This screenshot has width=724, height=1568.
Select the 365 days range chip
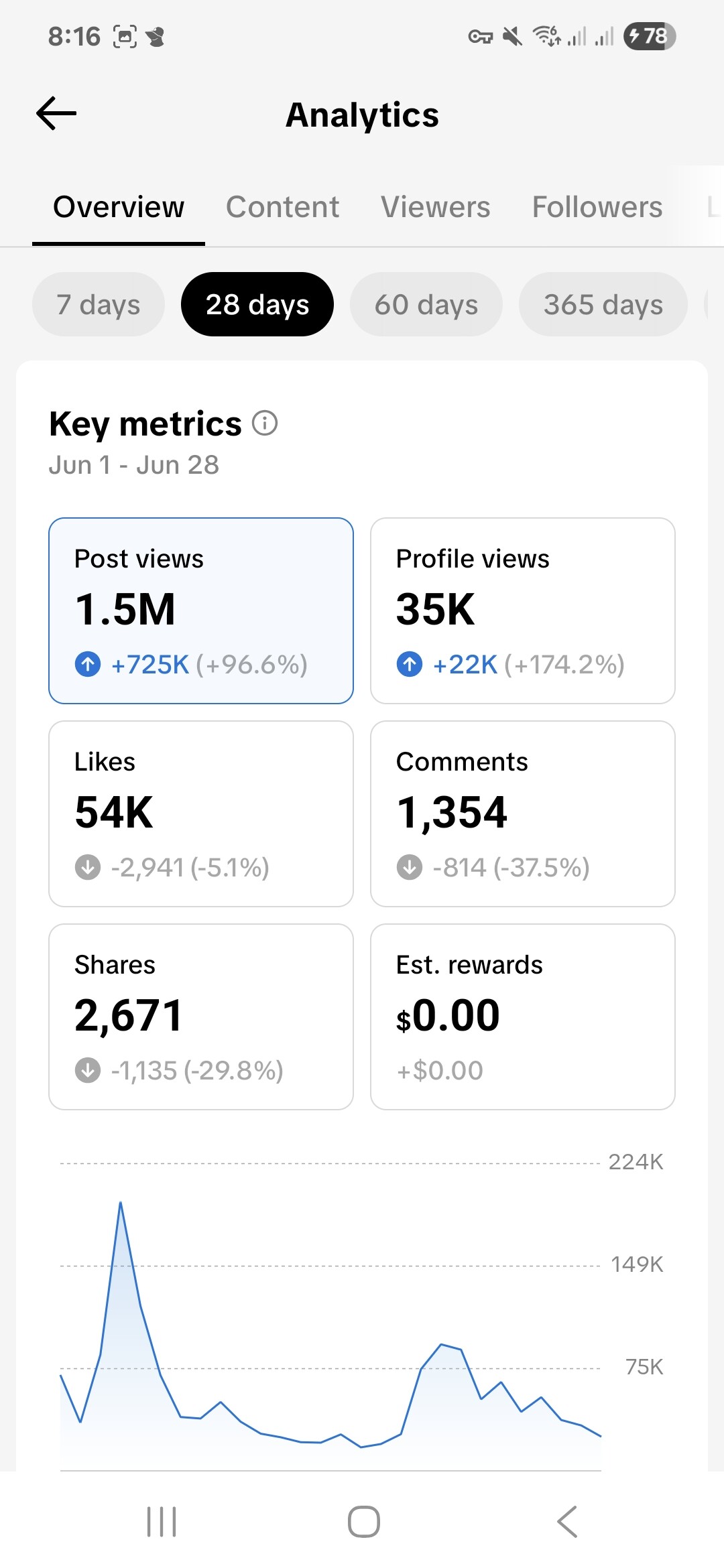(603, 304)
